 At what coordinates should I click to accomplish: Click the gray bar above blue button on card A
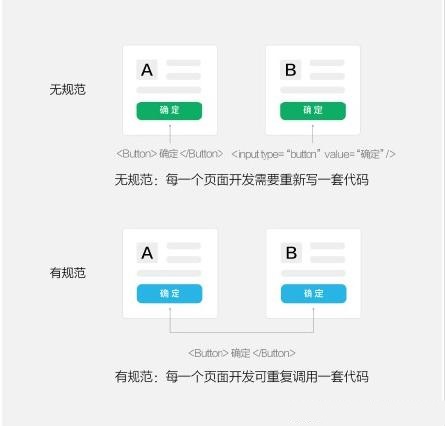point(169,273)
